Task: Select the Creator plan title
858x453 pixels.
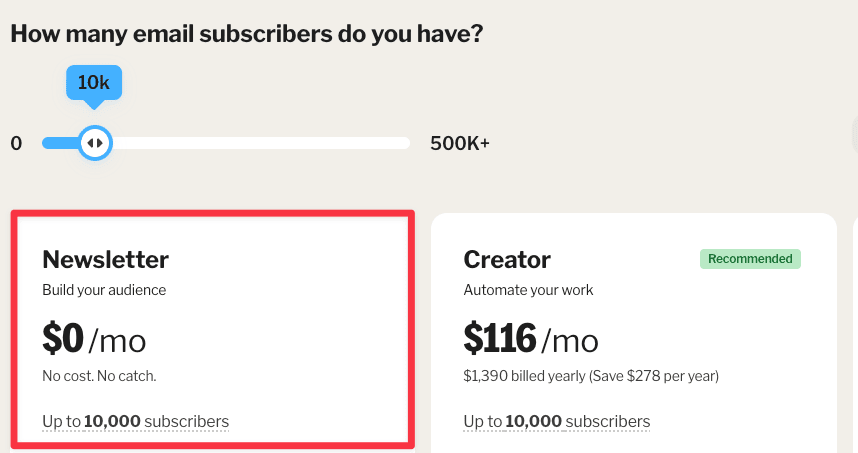Action: click(507, 260)
